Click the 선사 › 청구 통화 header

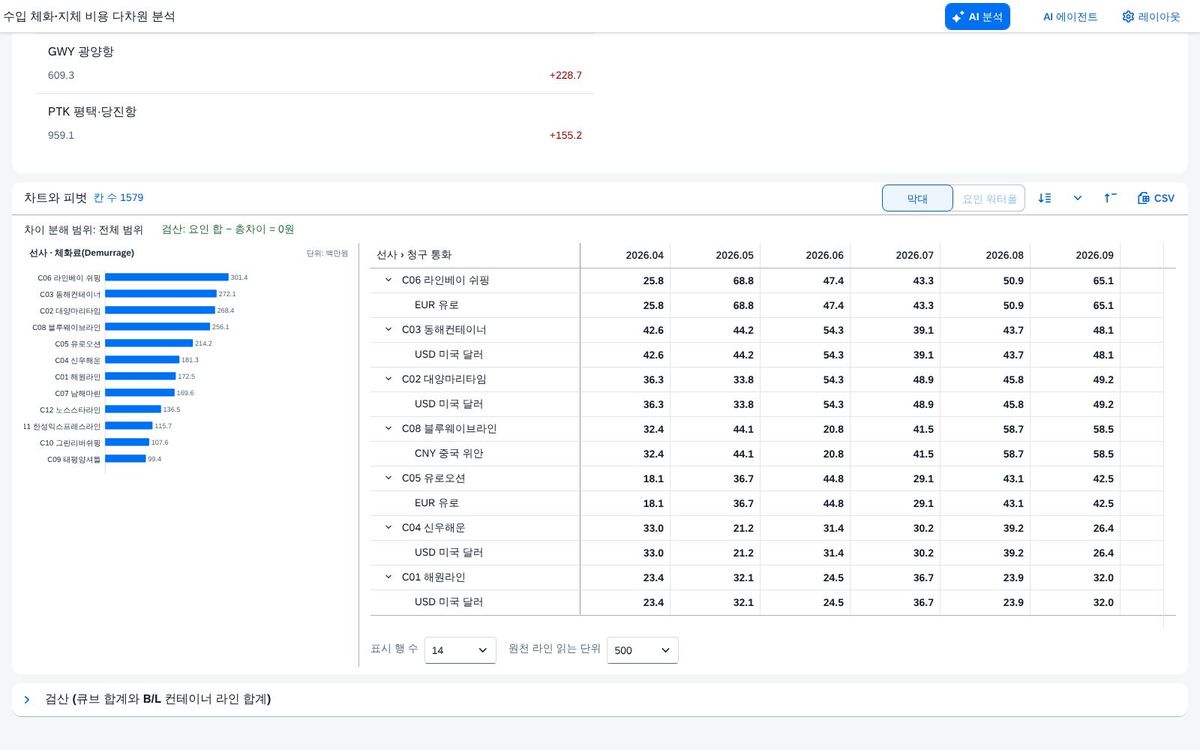pos(475,255)
